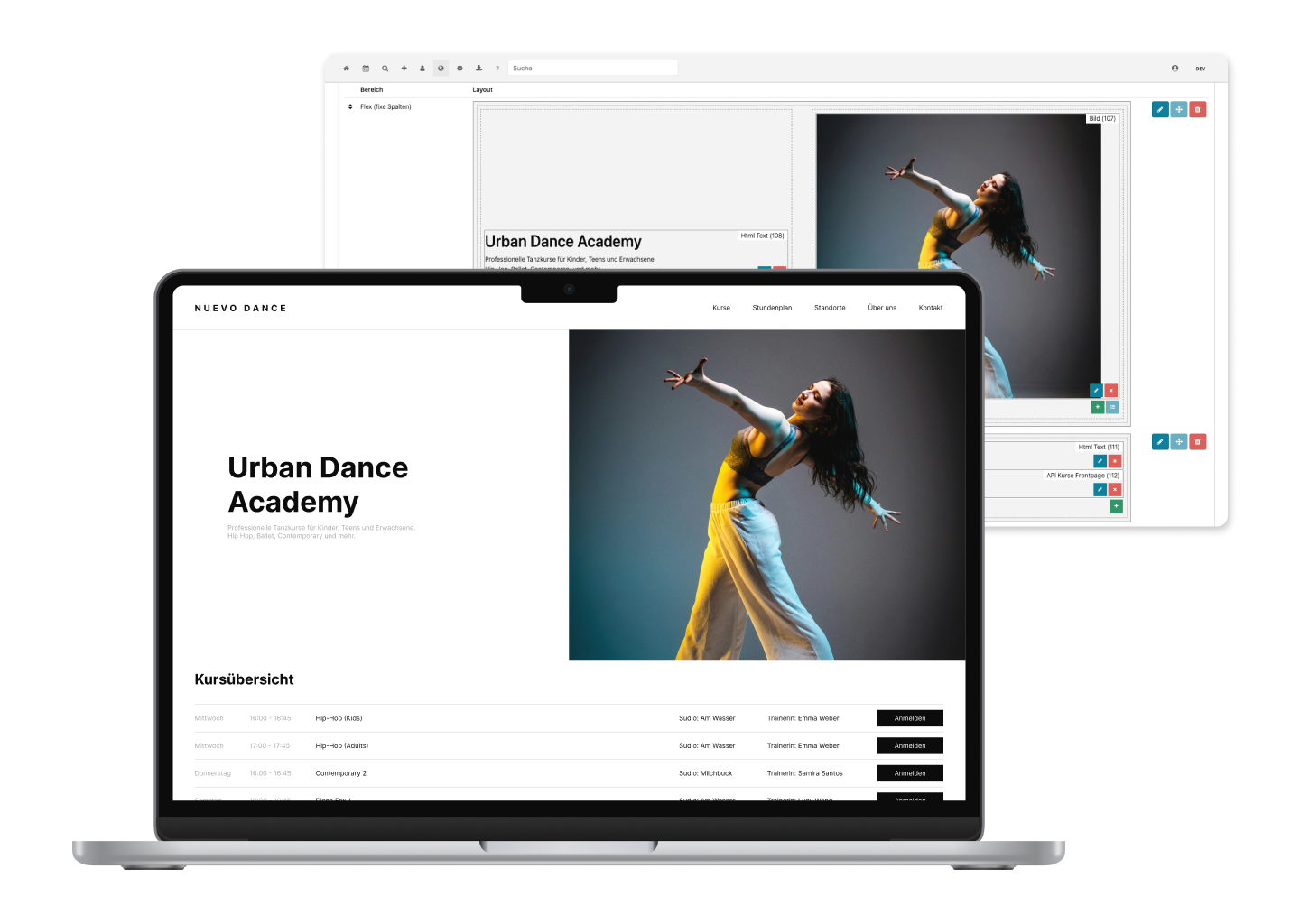This screenshot has width=1300, height=924.
Task: Click the "Html Text (108)" label
Action: coord(763,236)
